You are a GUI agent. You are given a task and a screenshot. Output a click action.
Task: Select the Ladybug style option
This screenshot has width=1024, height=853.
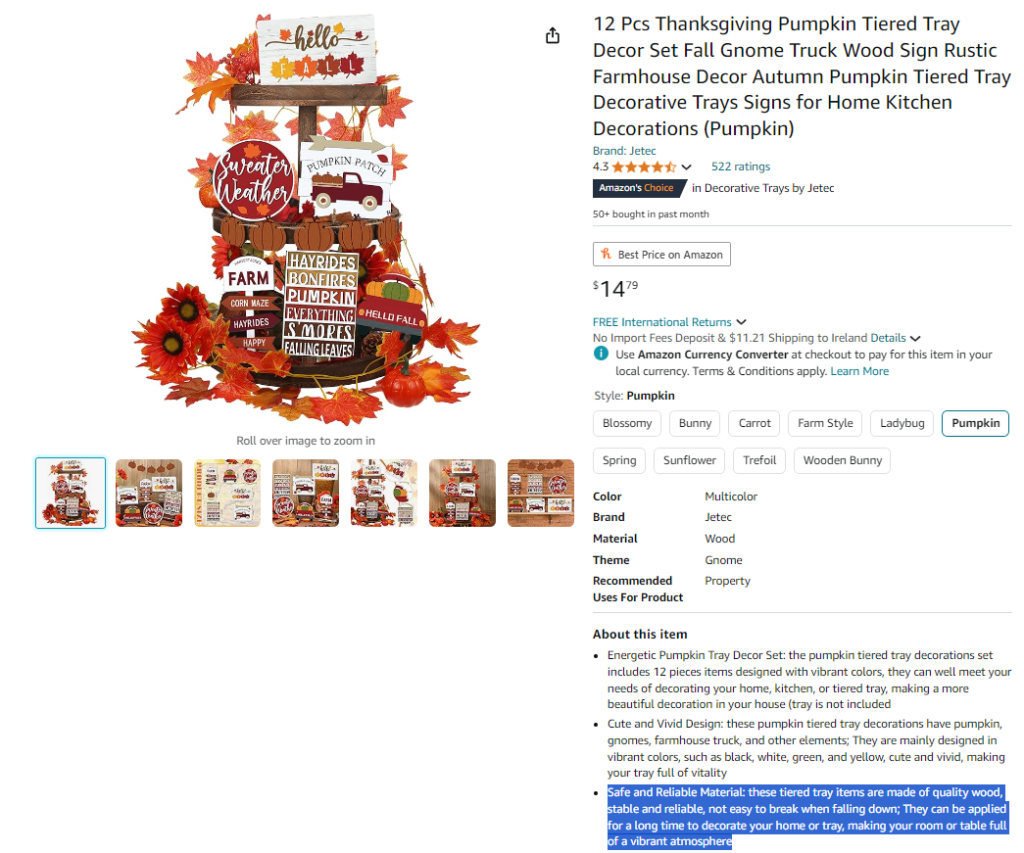click(x=902, y=423)
